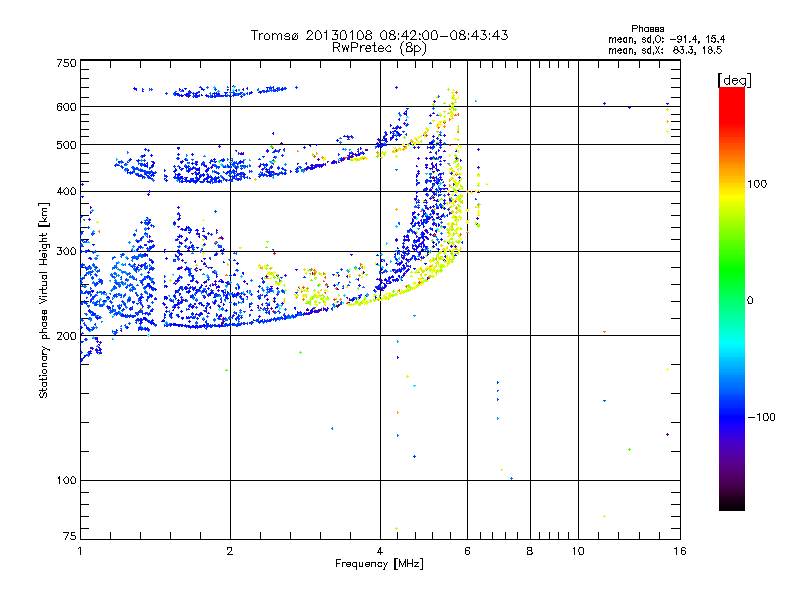Viewport: 800px width, 600px height.
Task: Click the '750' y-axis tick label
Action: coord(66,62)
